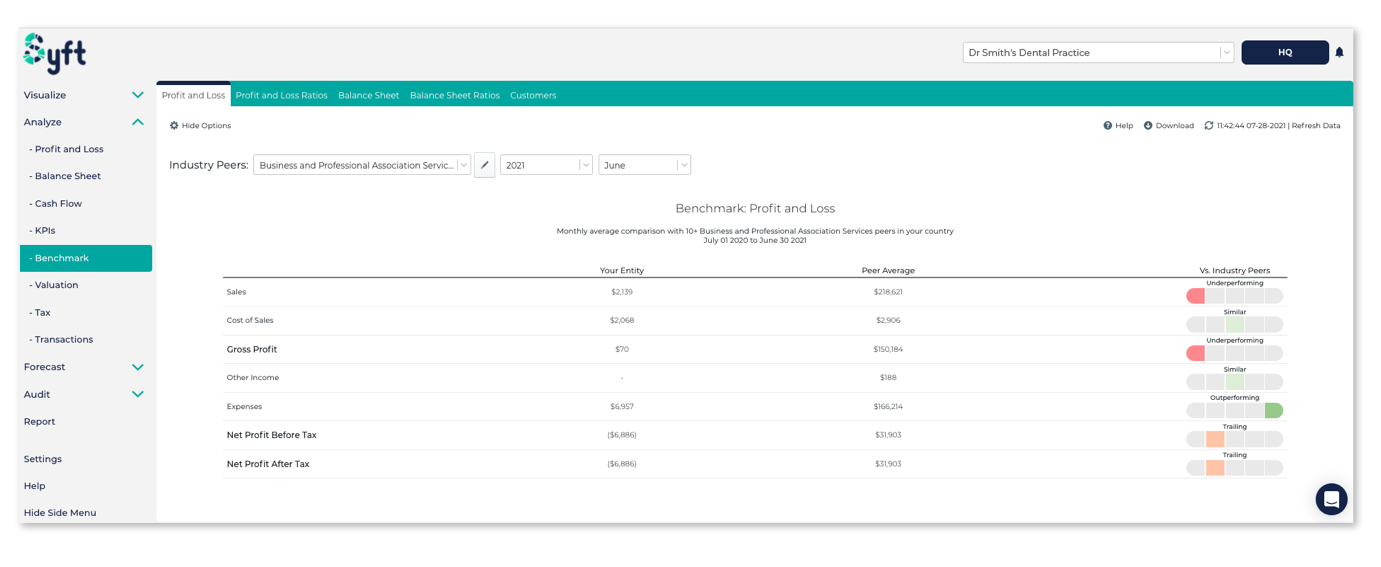Click Hide Side Menu
1381x567 pixels.
click(x=60, y=513)
